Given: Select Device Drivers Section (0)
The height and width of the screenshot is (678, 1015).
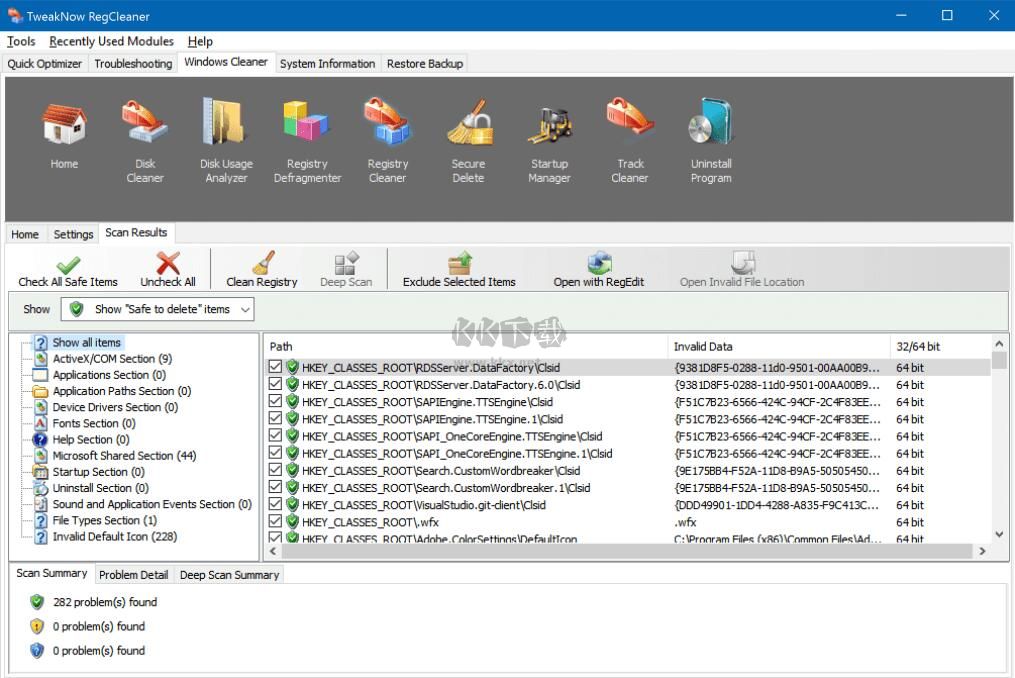Looking at the screenshot, I should pos(115,407).
